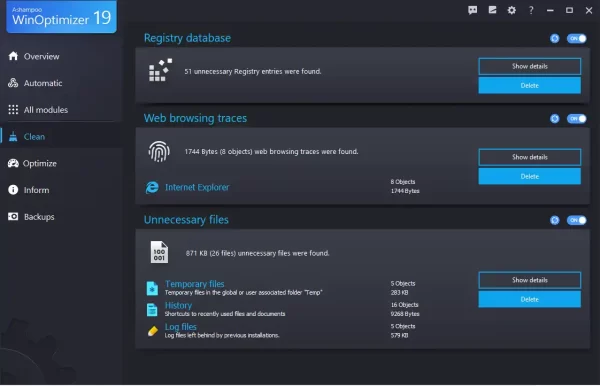600x386 pixels.
Task: Click the Backups camera icon
Action: coord(13,217)
